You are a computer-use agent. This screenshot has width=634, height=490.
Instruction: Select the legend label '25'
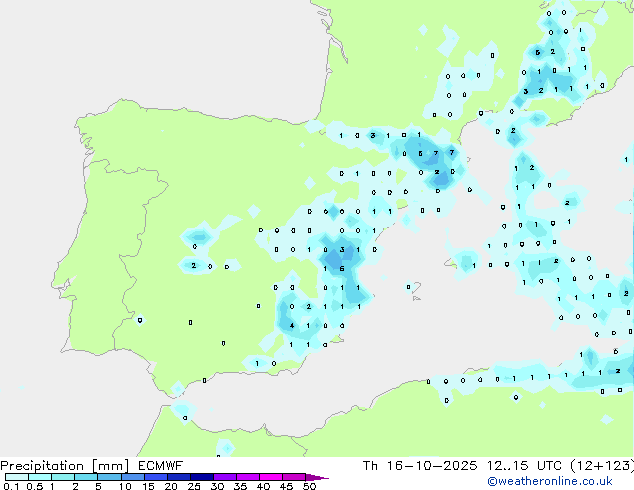coord(194,486)
